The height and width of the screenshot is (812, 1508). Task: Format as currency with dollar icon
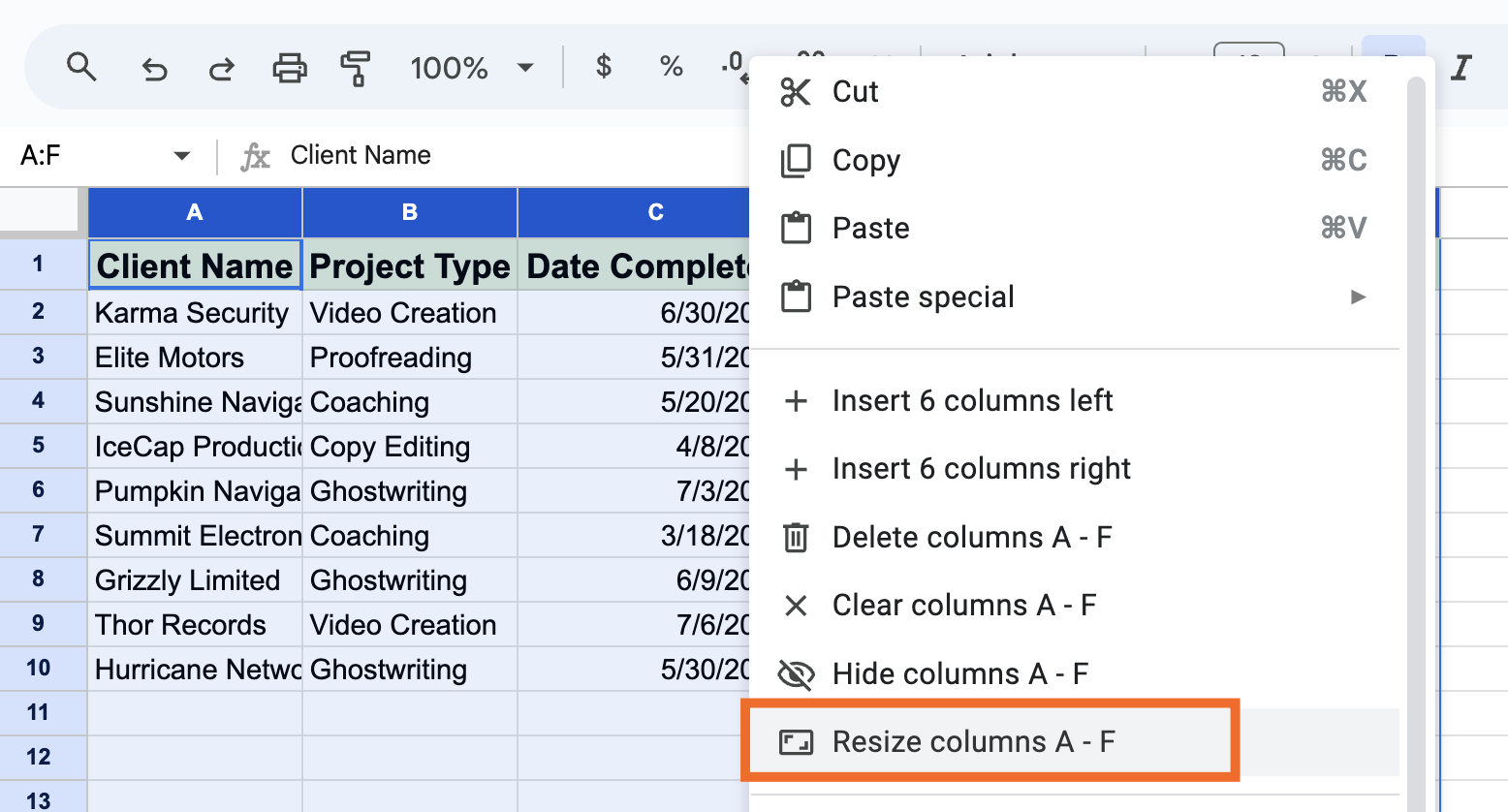pos(604,67)
